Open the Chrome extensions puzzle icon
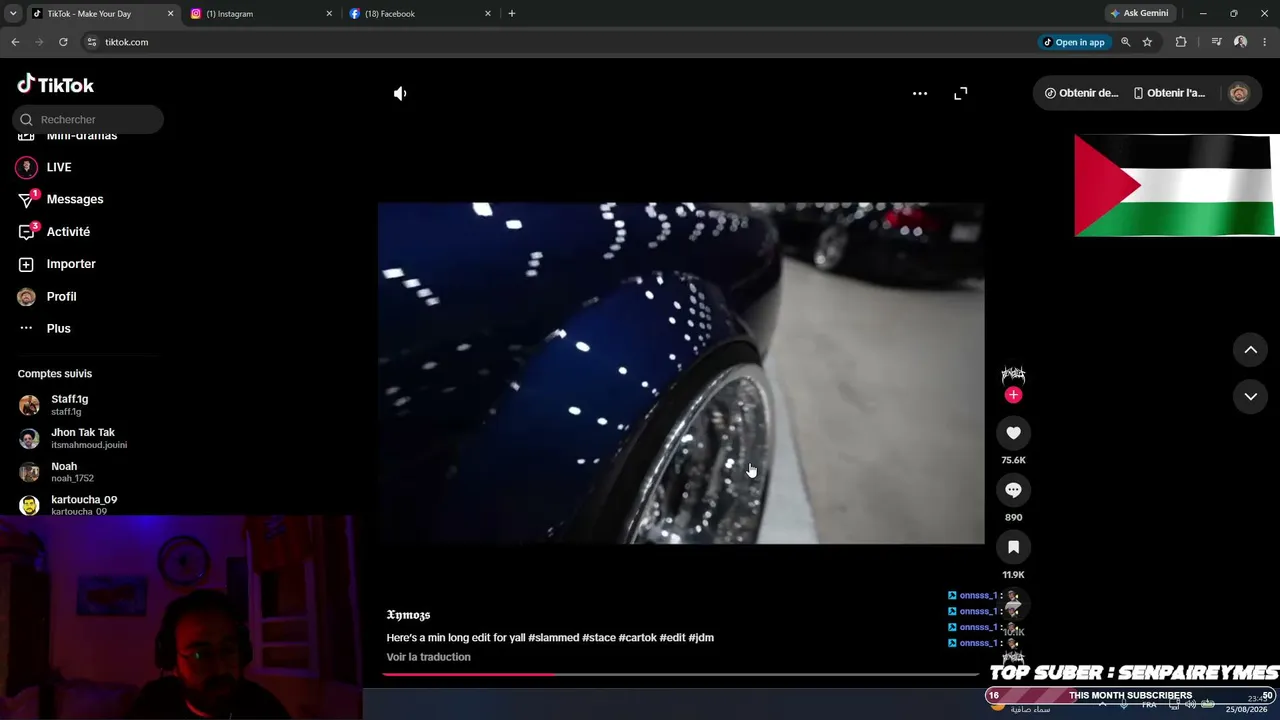Screen dimensions: 1280x720 1181,42
